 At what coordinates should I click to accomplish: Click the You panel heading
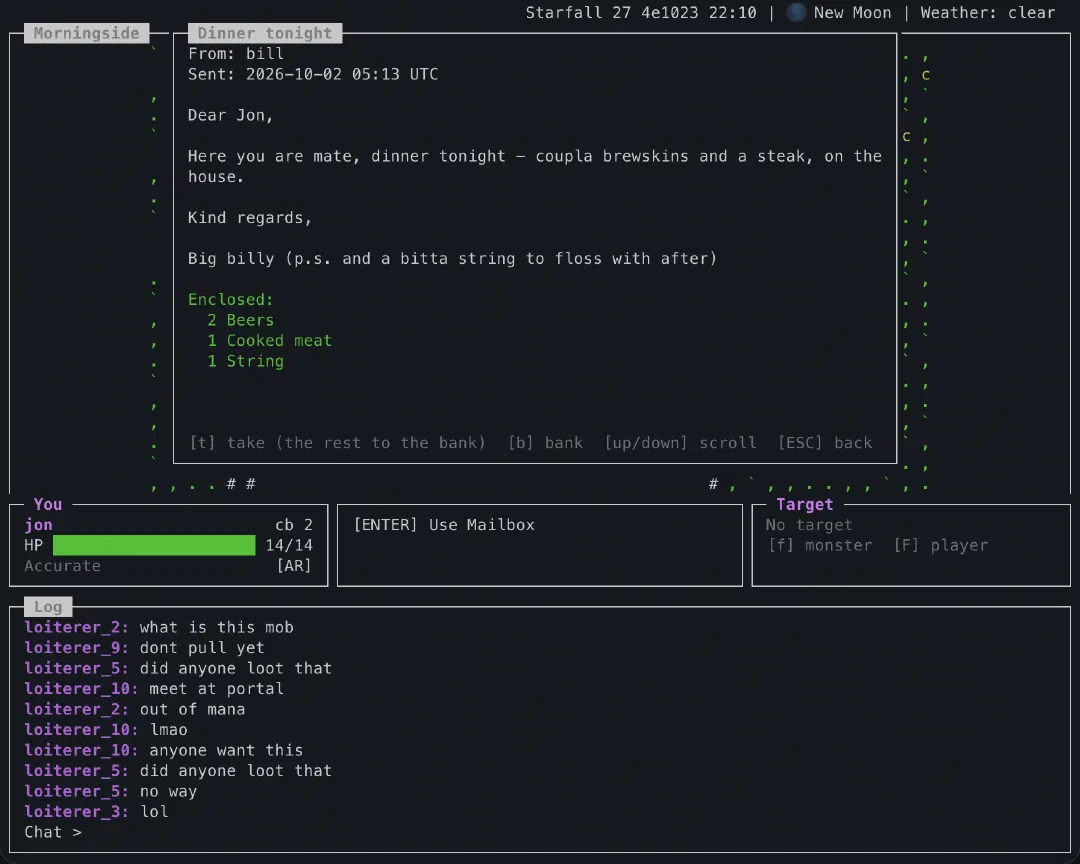tap(48, 504)
